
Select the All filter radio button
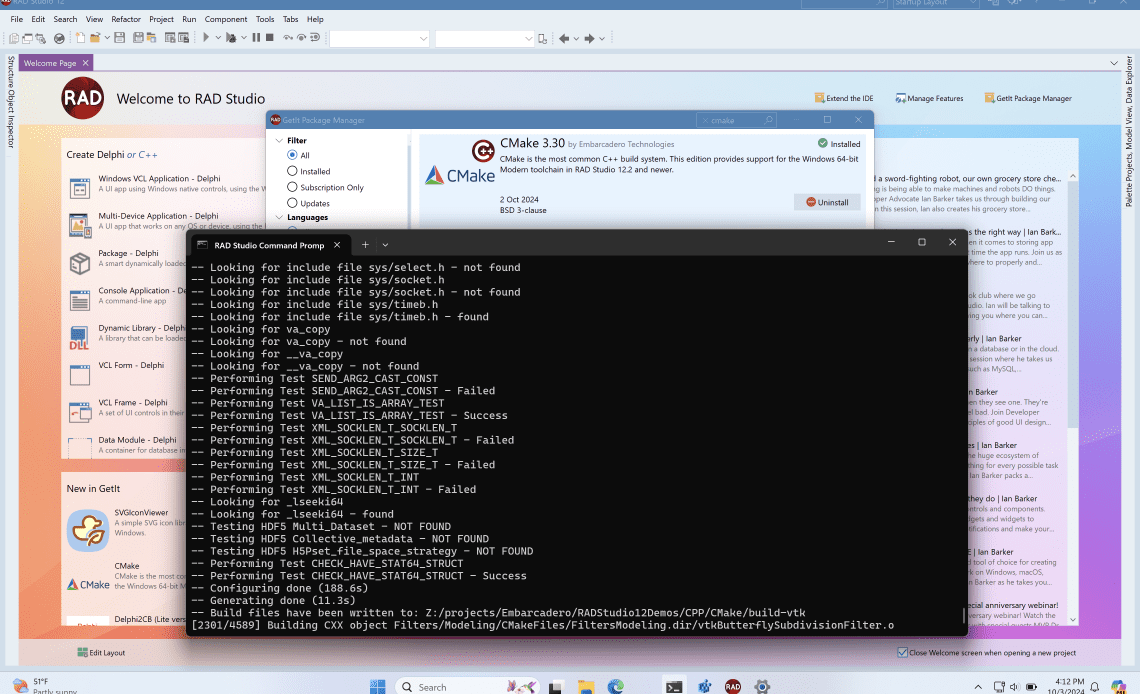[x=292, y=155]
